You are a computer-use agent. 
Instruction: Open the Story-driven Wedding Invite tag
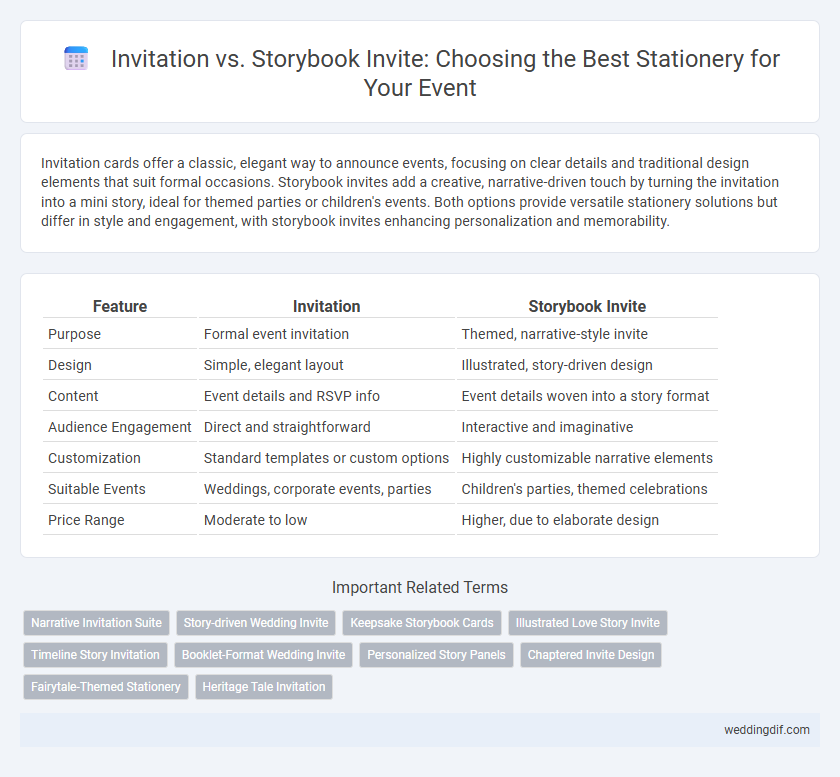(256, 623)
